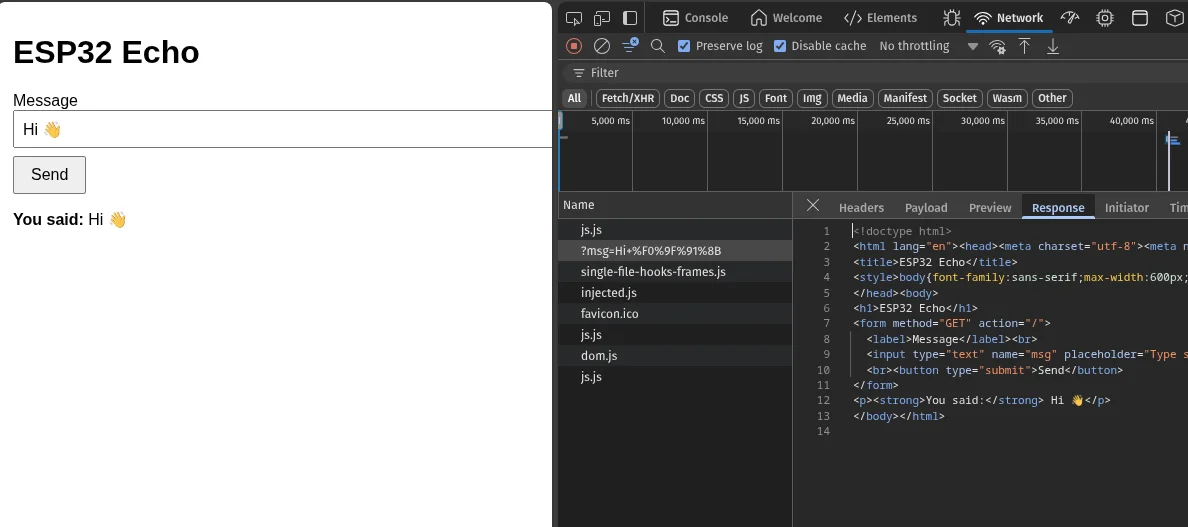The height and width of the screenshot is (527, 1188).
Task: Open the Sources bug icon tab
Action: [x=951, y=18]
